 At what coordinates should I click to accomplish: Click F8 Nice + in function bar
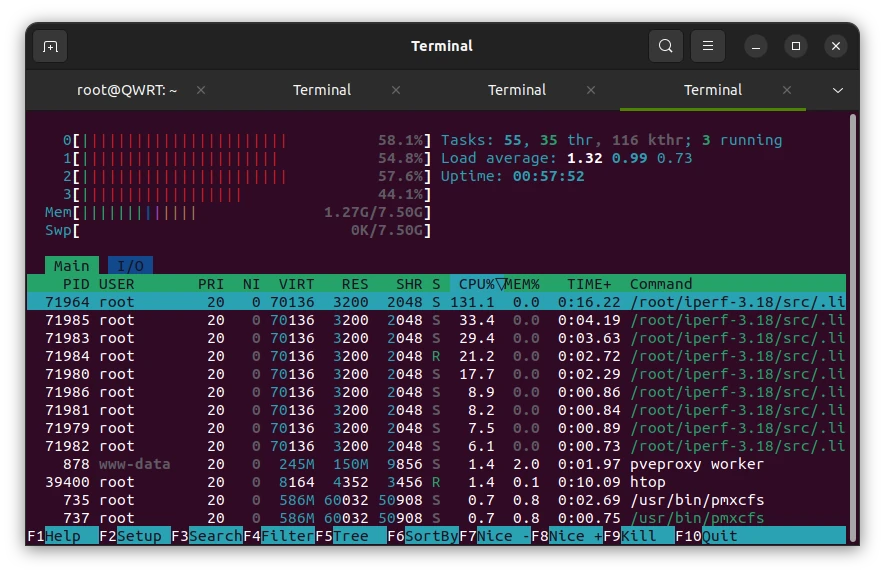pyautogui.click(x=567, y=536)
